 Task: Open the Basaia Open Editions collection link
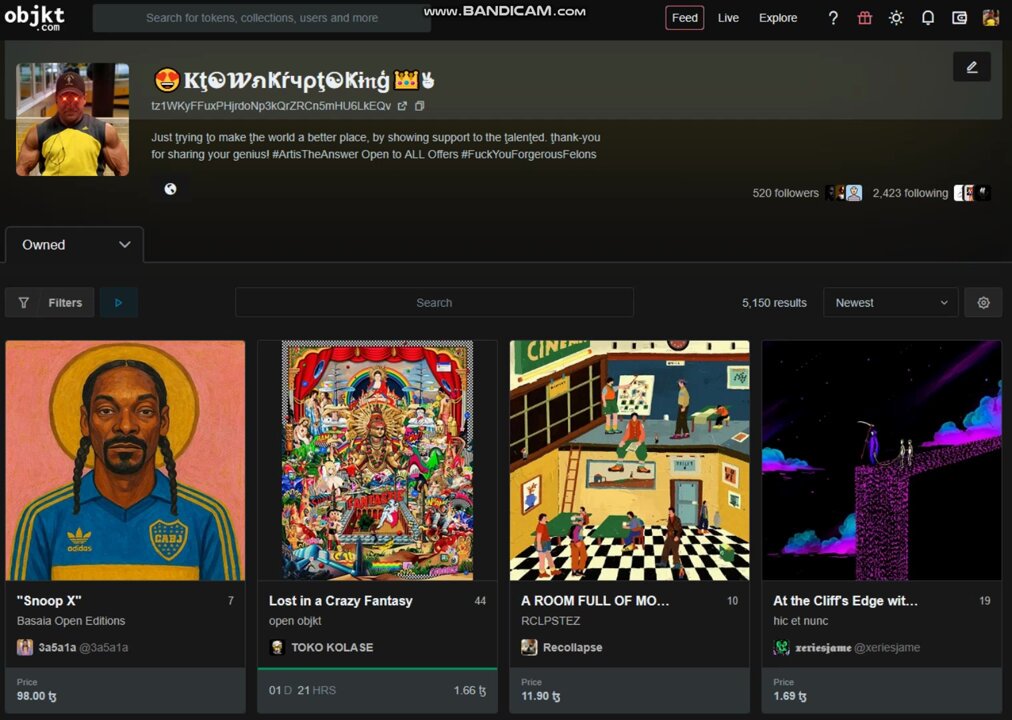pos(71,621)
